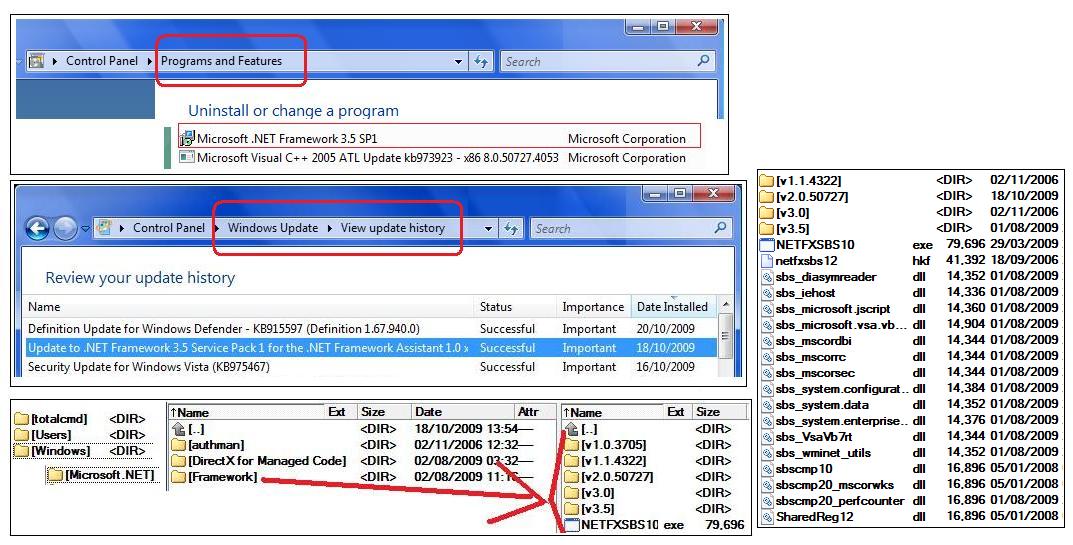Screen dimensions: 1073x545
Task: Open address dropdown in Windows Update window
Action: click(x=488, y=229)
